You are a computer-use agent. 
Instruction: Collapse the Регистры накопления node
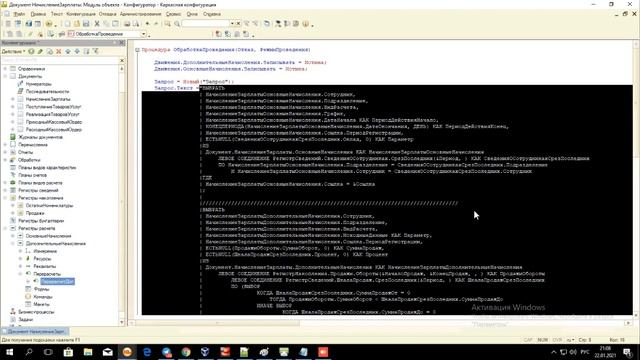click(5, 198)
